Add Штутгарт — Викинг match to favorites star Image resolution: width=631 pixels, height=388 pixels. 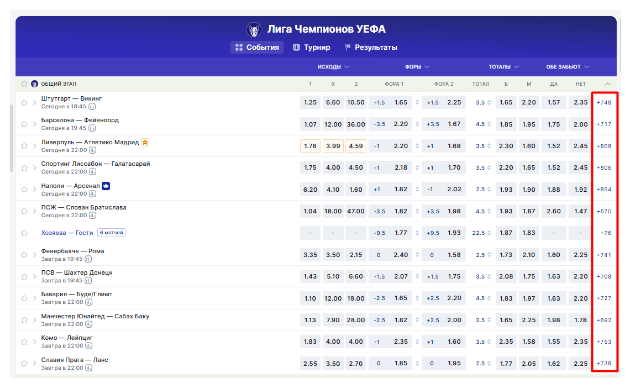(x=24, y=103)
